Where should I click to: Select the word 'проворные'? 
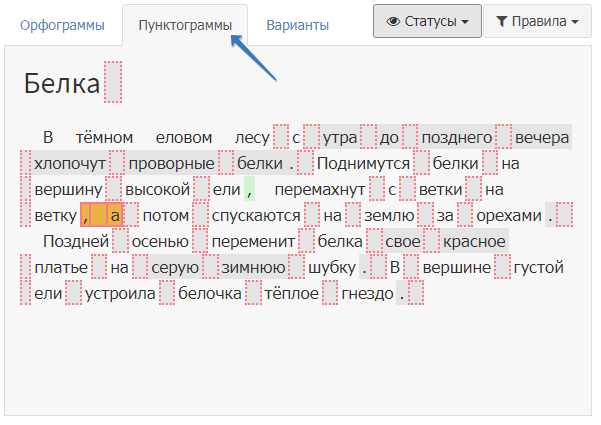click(x=172, y=163)
